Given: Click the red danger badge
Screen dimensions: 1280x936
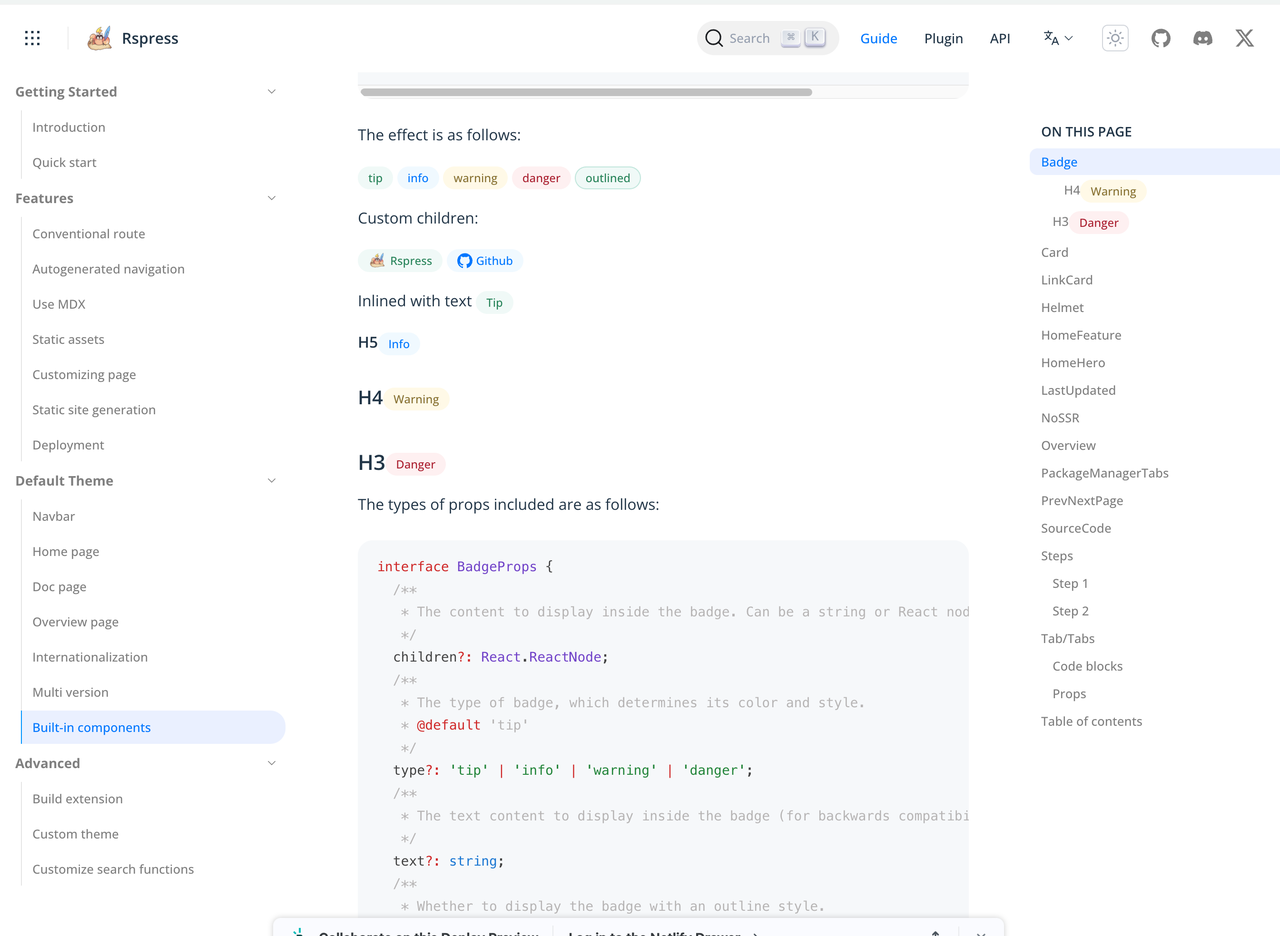Looking at the screenshot, I should 541,178.
